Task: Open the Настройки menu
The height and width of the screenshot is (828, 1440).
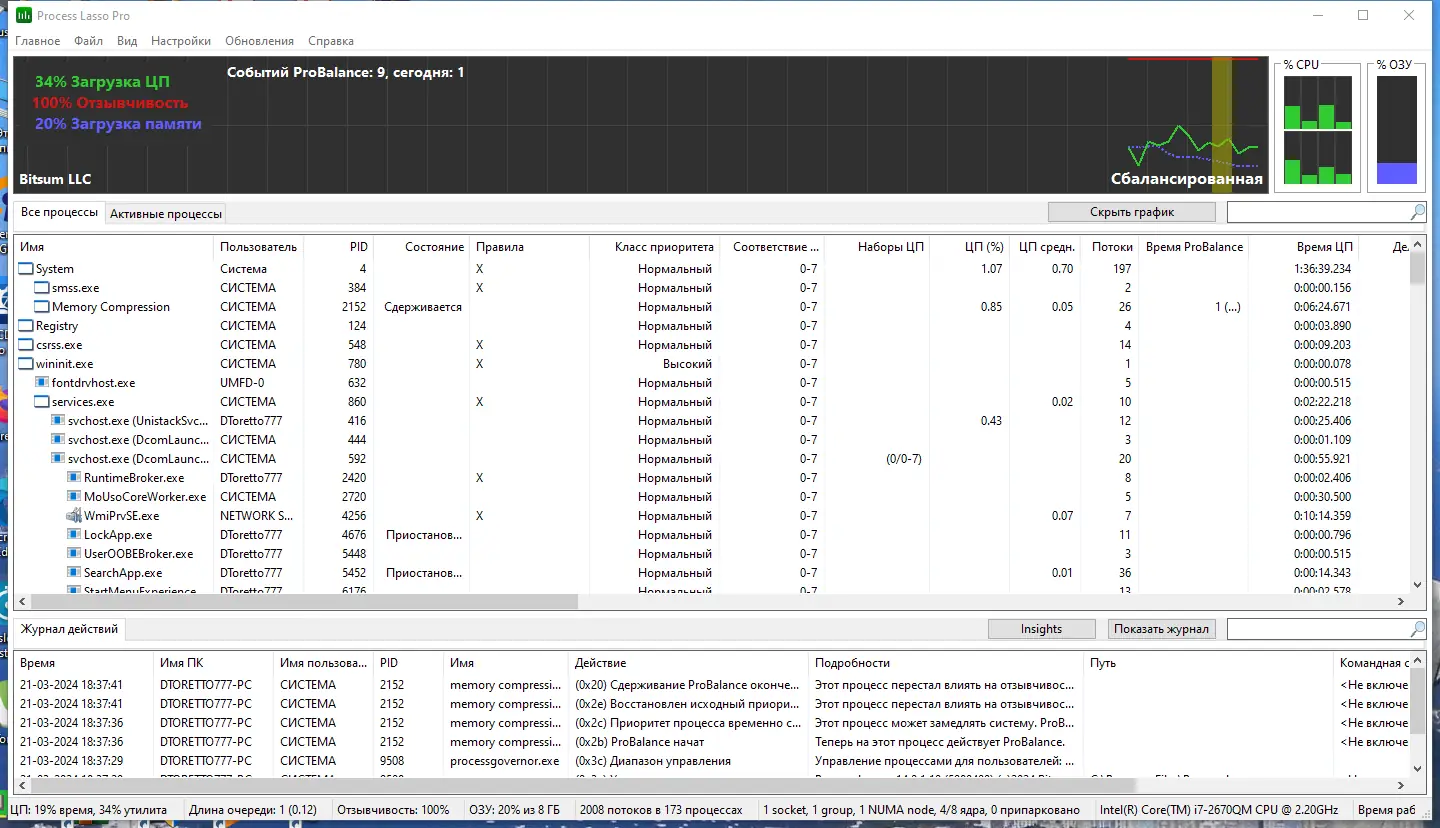Action: 181,41
